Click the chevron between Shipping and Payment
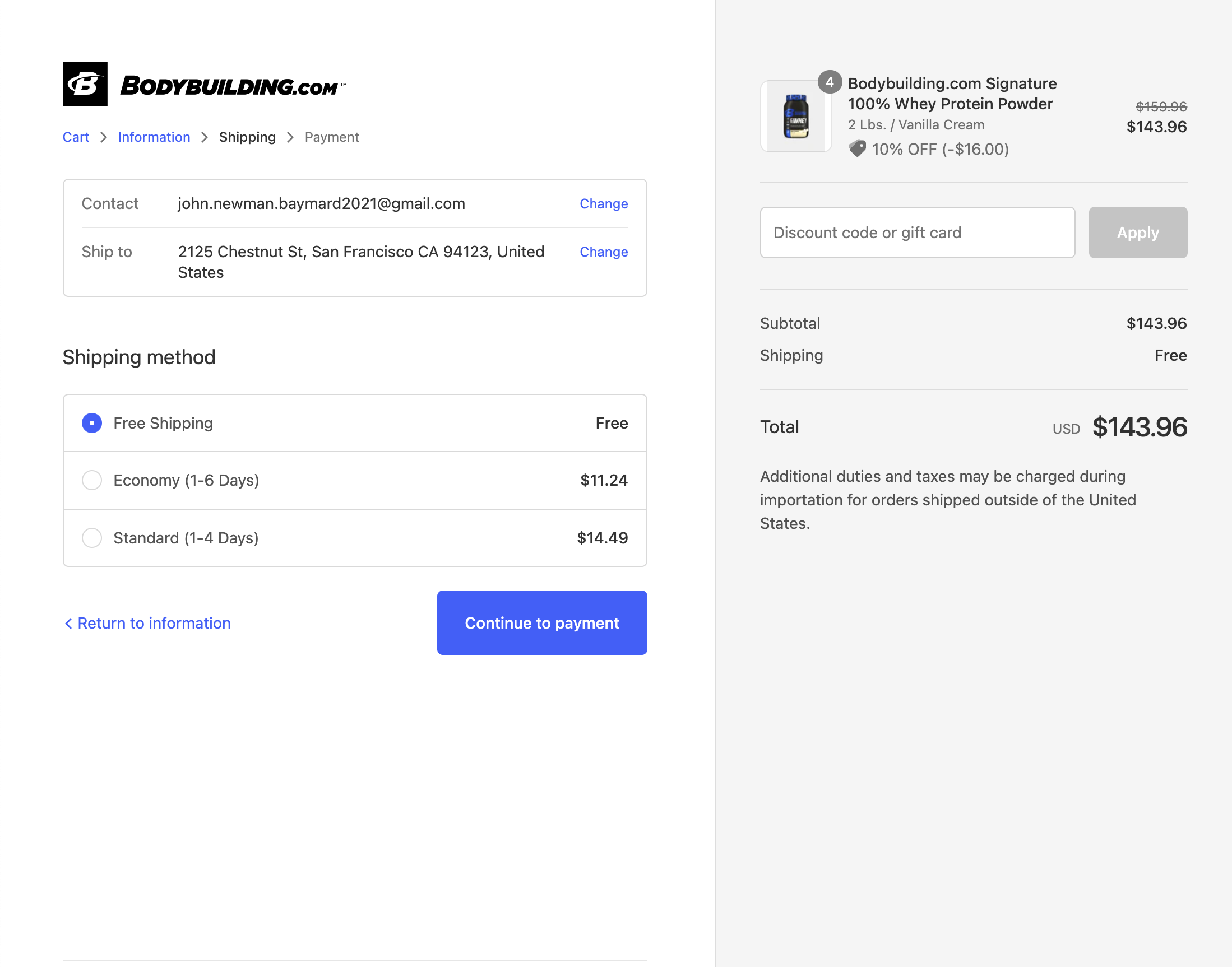1232x967 pixels. (x=290, y=137)
